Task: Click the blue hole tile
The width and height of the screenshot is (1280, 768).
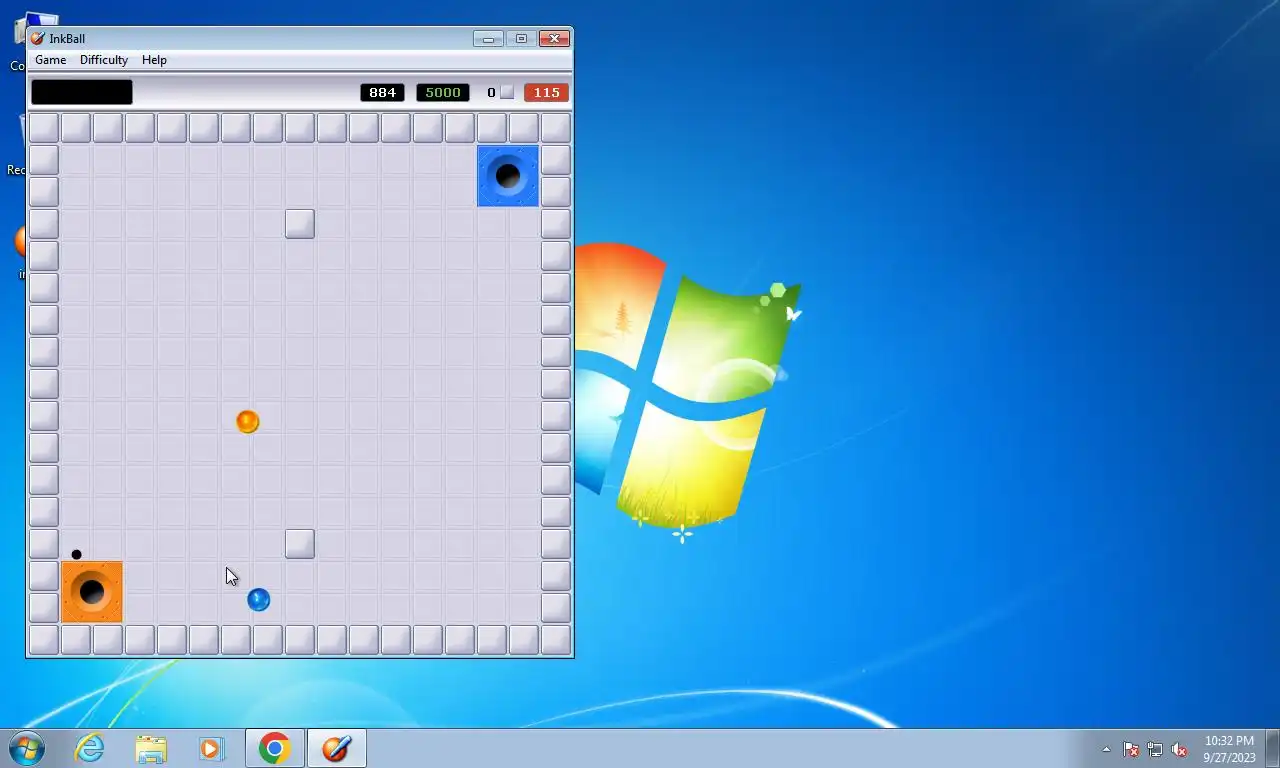Action: click(508, 176)
